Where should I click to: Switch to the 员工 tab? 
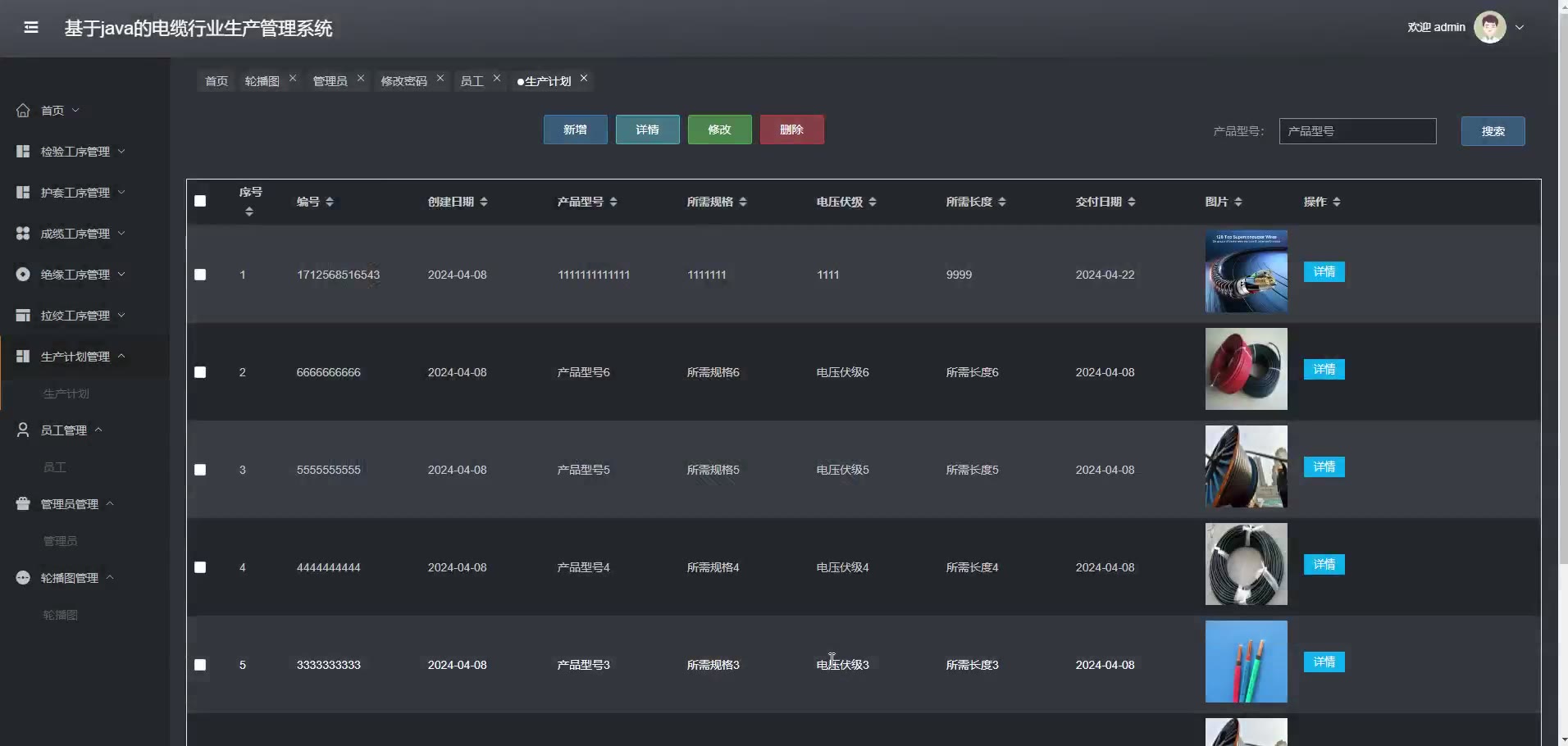pyautogui.click(x=472, y=81)
